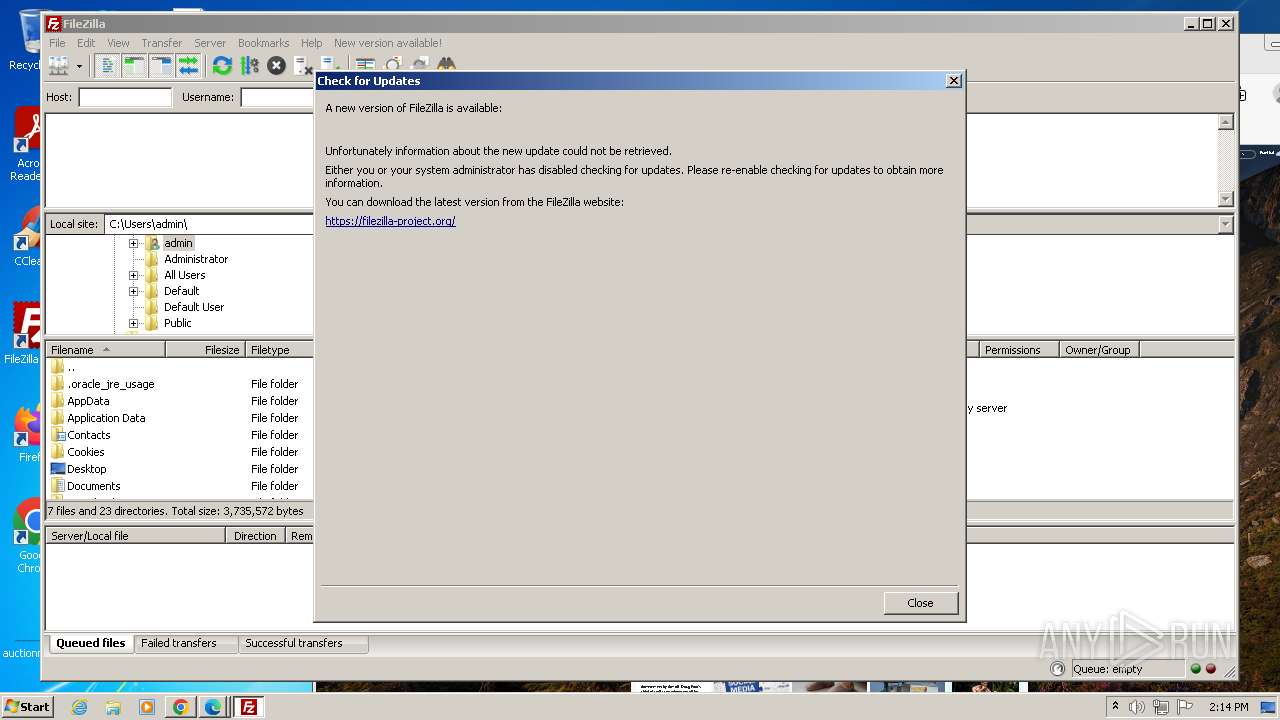The height and width of the screenshot is (720, 1280).
Task: Open the Edit menu
Action: click(x=86, y=43)
